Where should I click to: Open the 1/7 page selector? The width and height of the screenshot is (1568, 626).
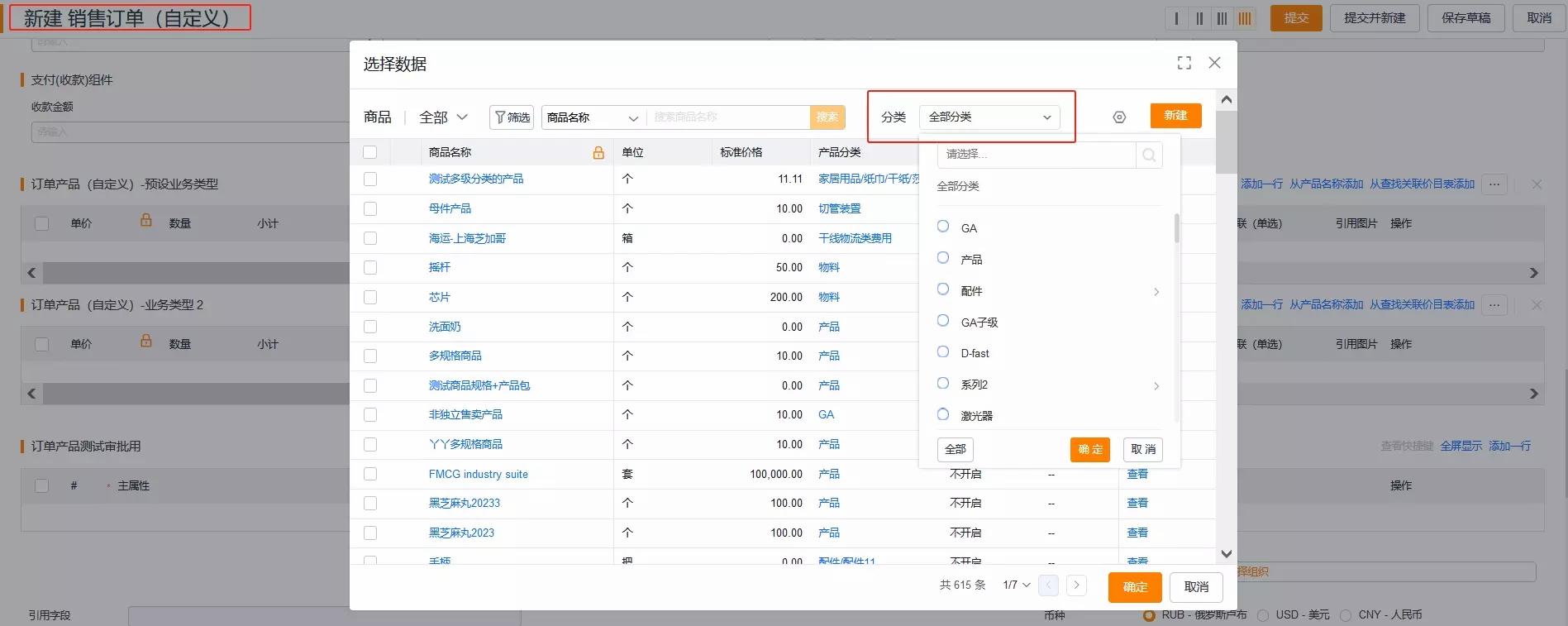click(x=1017, y=585)
